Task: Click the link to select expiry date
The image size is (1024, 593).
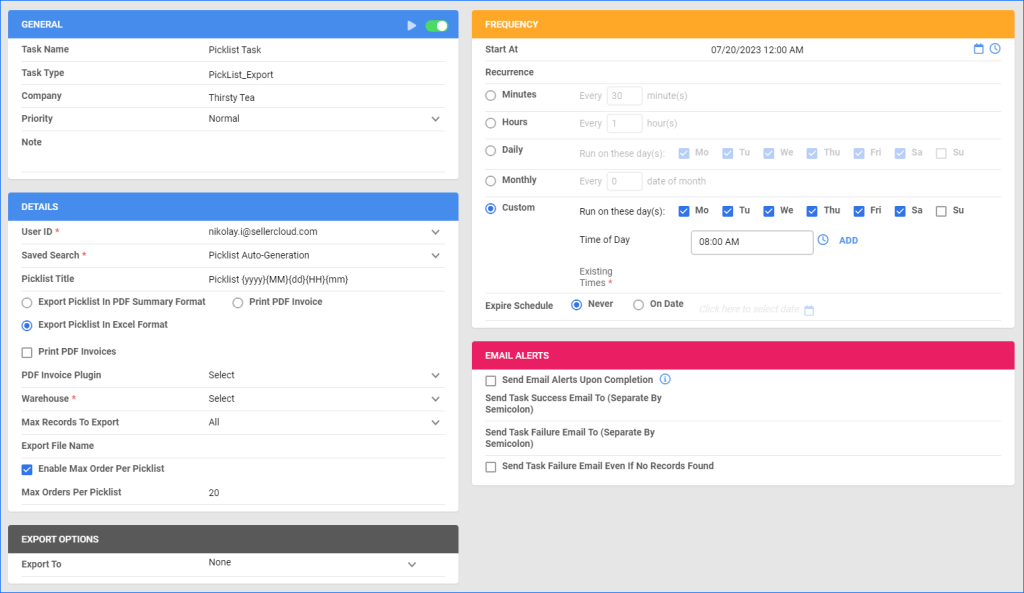Action: [x=753, y=310]
